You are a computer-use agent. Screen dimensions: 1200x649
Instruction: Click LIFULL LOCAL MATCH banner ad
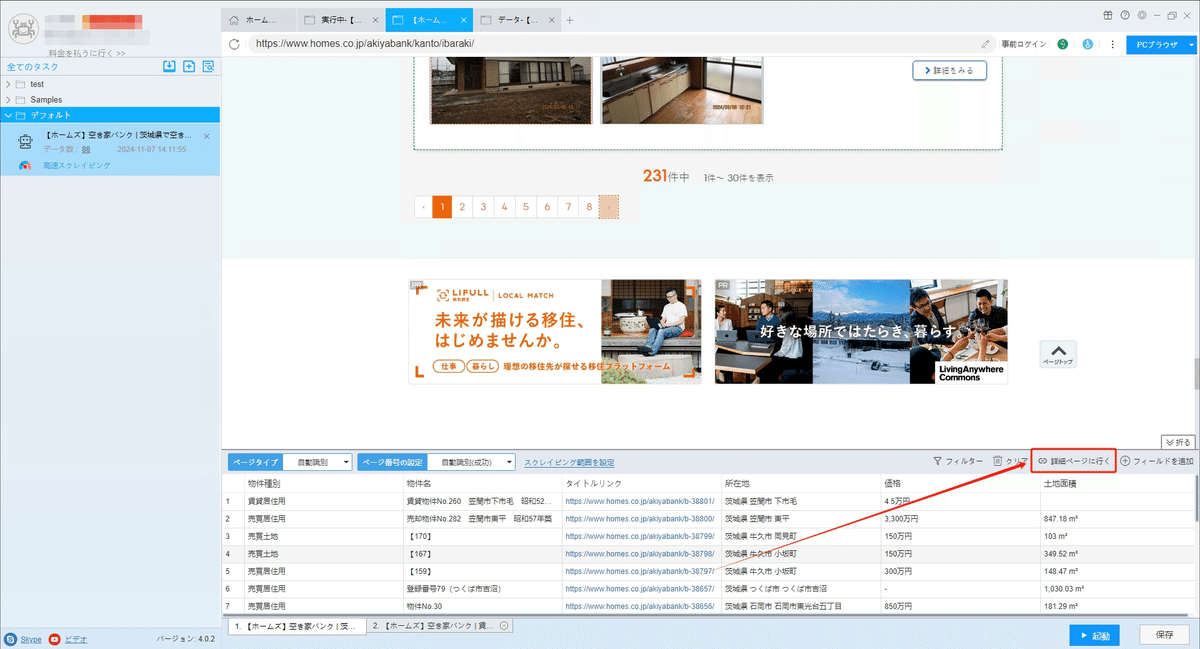555,332
